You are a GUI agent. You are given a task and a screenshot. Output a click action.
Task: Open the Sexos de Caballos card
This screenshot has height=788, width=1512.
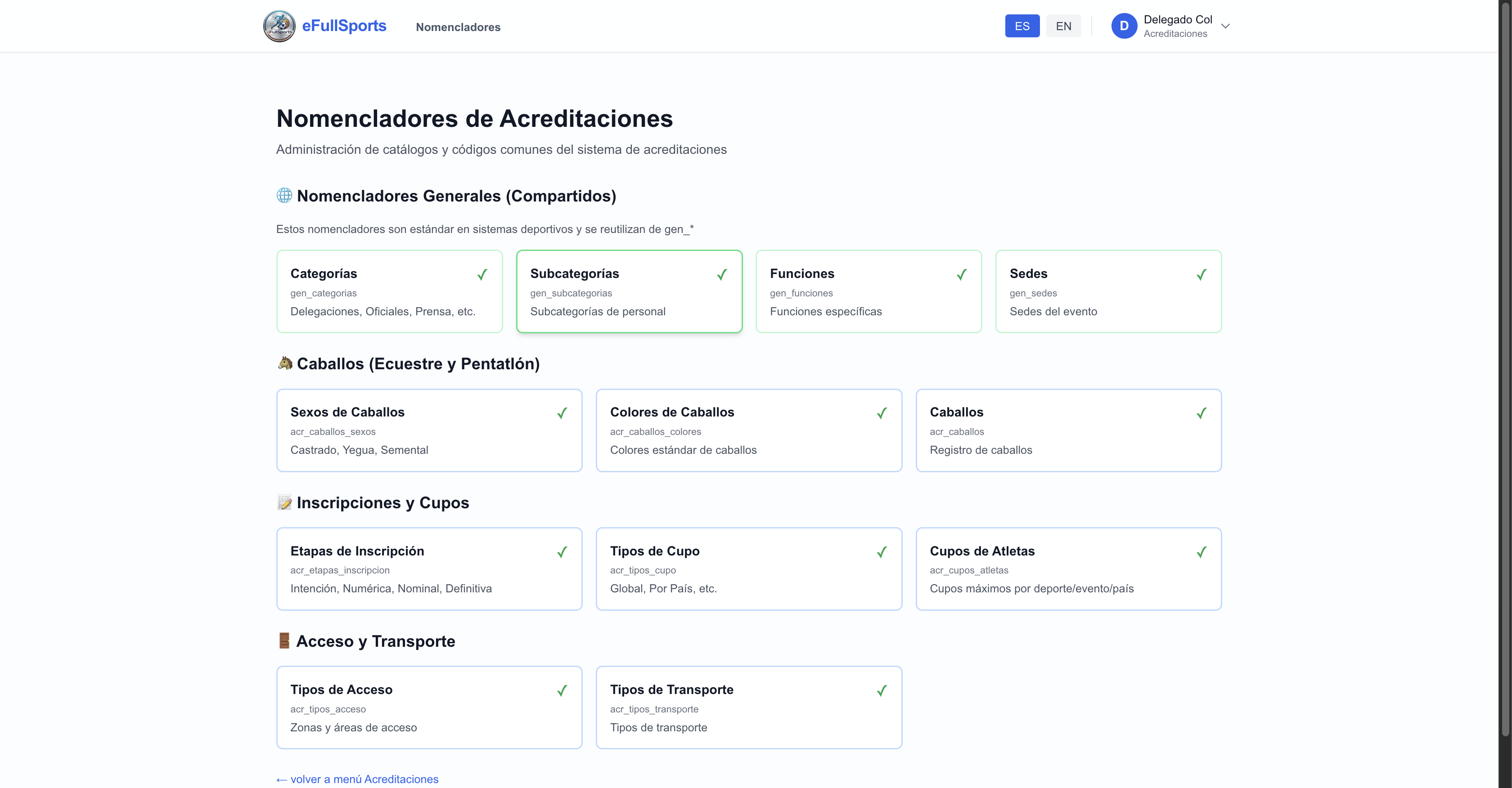429,430
